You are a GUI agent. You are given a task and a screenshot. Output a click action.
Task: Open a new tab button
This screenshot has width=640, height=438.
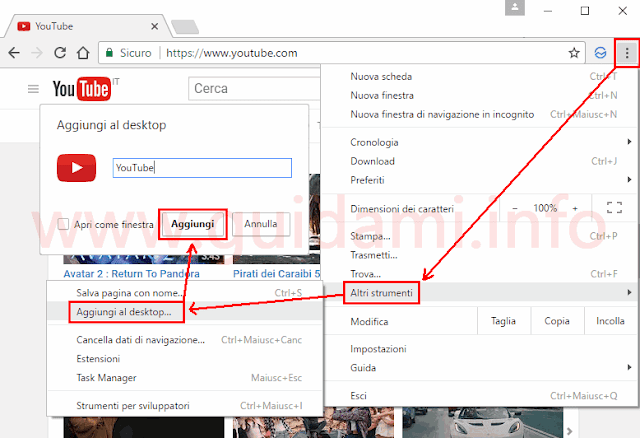click(x=185, y=27)
